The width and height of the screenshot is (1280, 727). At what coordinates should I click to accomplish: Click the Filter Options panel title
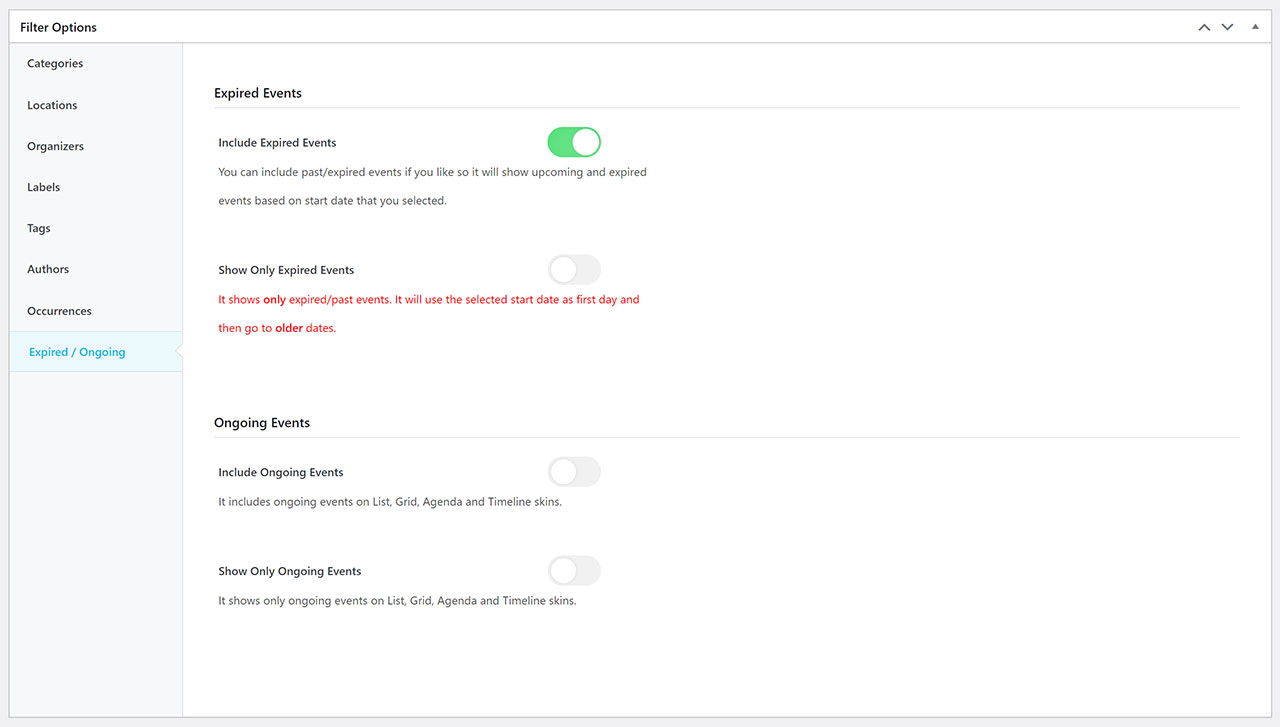(58, 27)
